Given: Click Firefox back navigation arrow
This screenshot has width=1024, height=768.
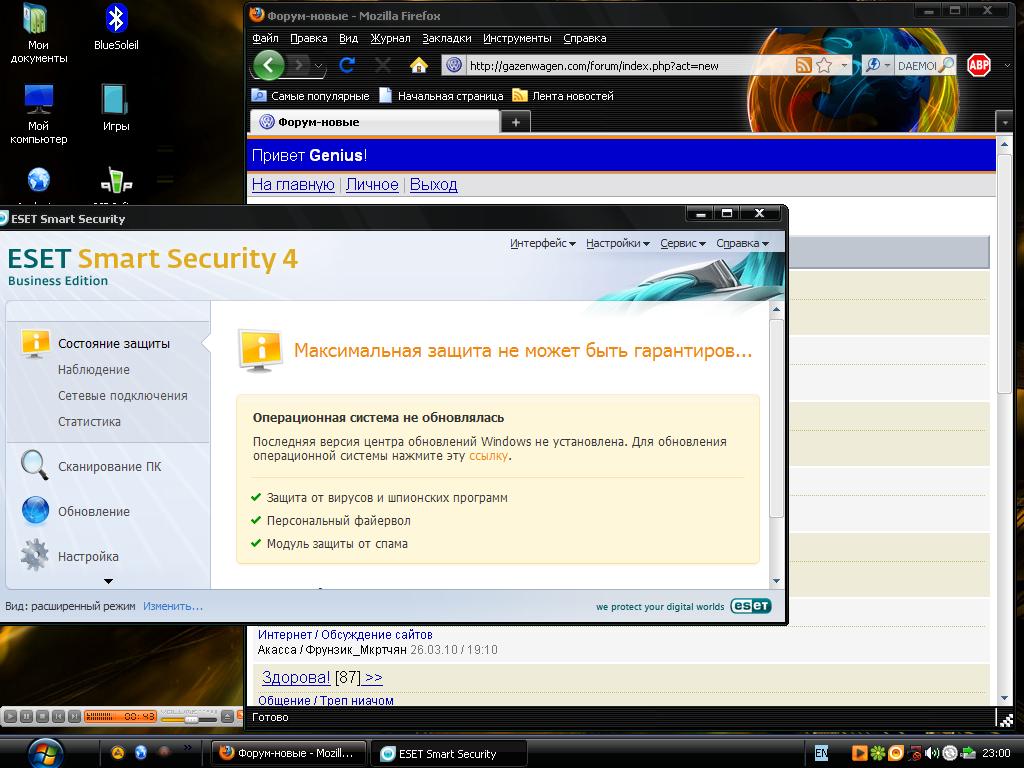Looking at the screenshot, I should click(268, 65).
